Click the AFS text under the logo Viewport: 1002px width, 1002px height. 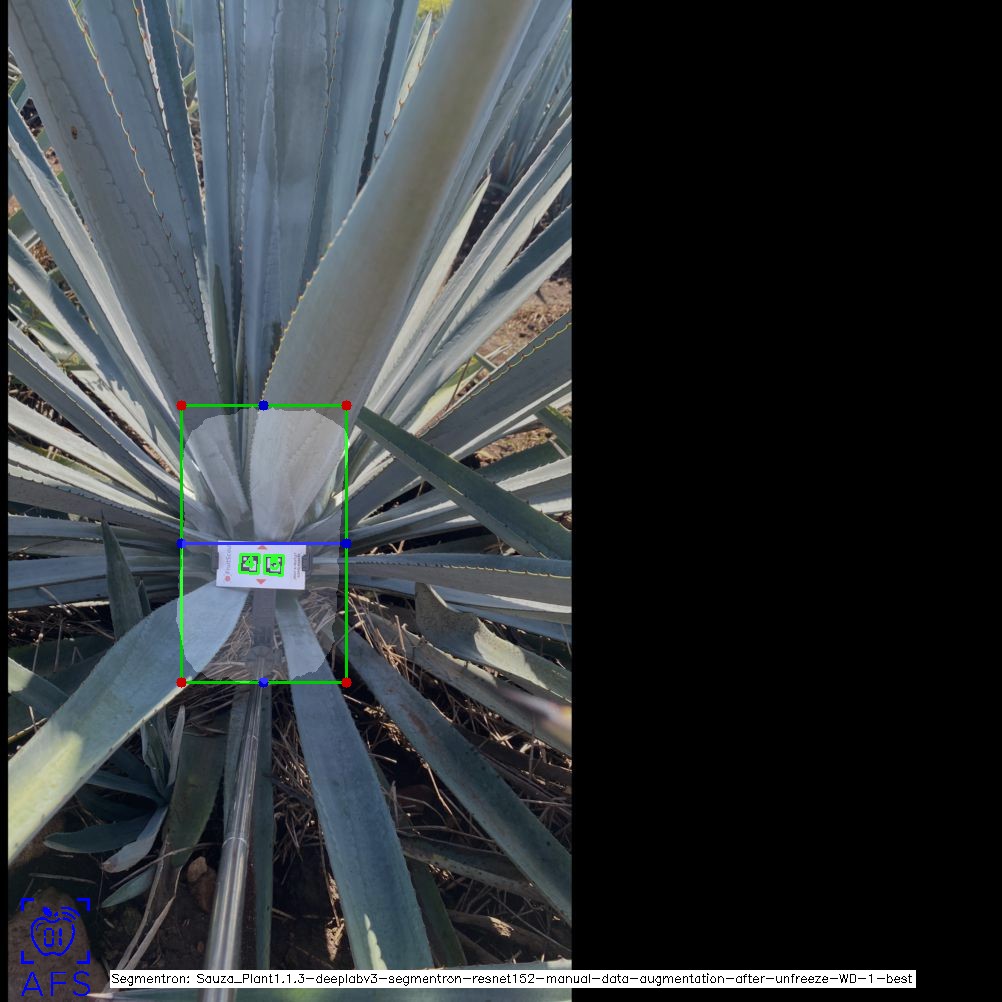pos(55,983)
